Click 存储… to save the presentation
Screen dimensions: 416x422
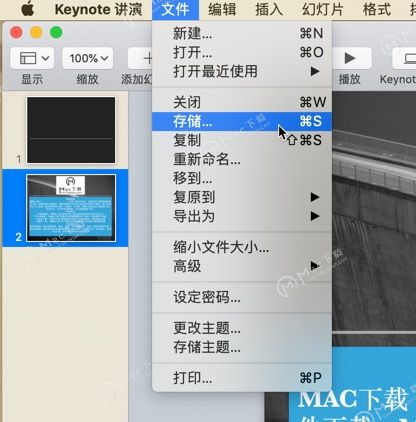(x=242, y=121)
